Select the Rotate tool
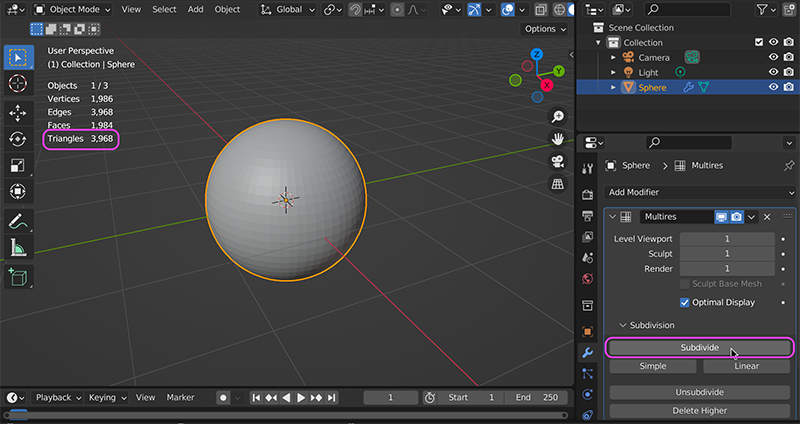 pyautogui.click(x=17, y=139)
